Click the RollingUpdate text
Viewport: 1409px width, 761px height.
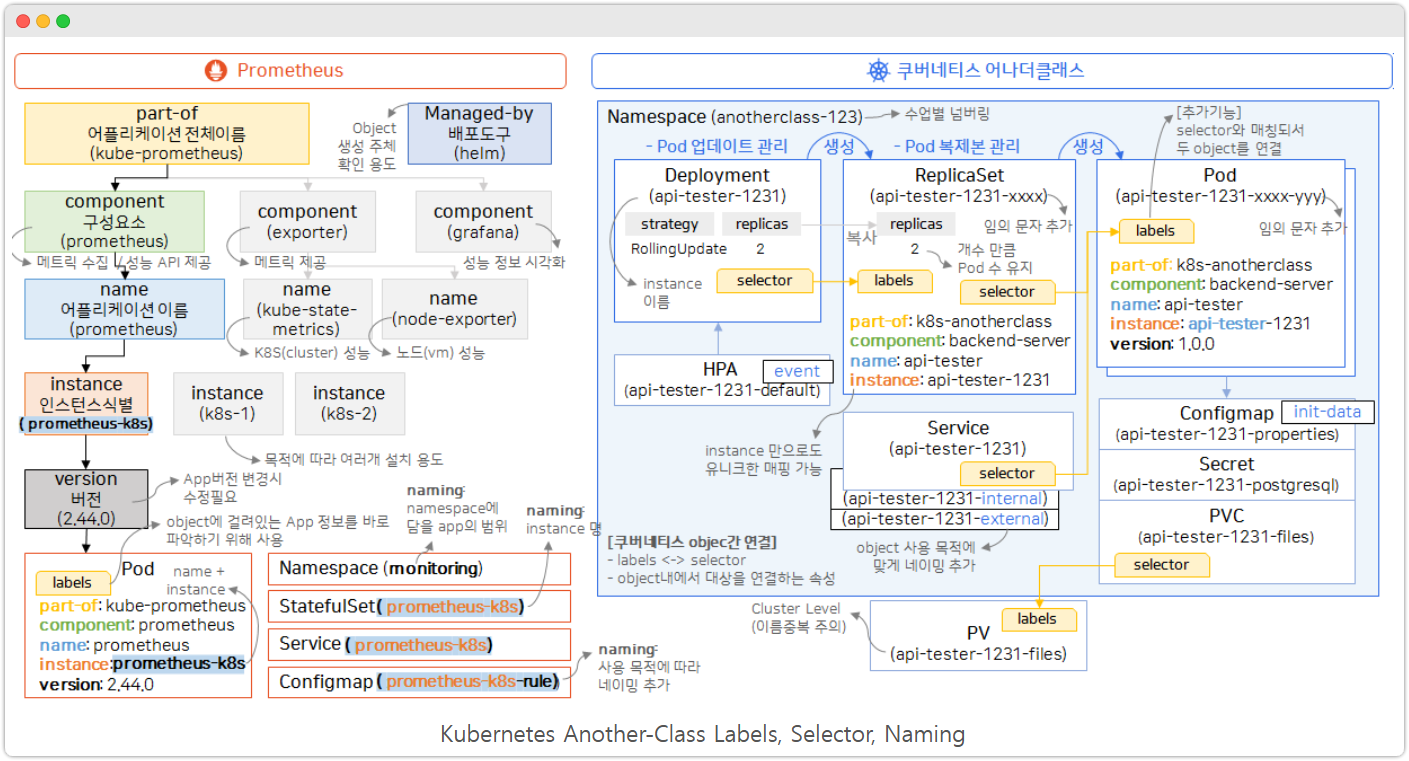pos(678,249)
